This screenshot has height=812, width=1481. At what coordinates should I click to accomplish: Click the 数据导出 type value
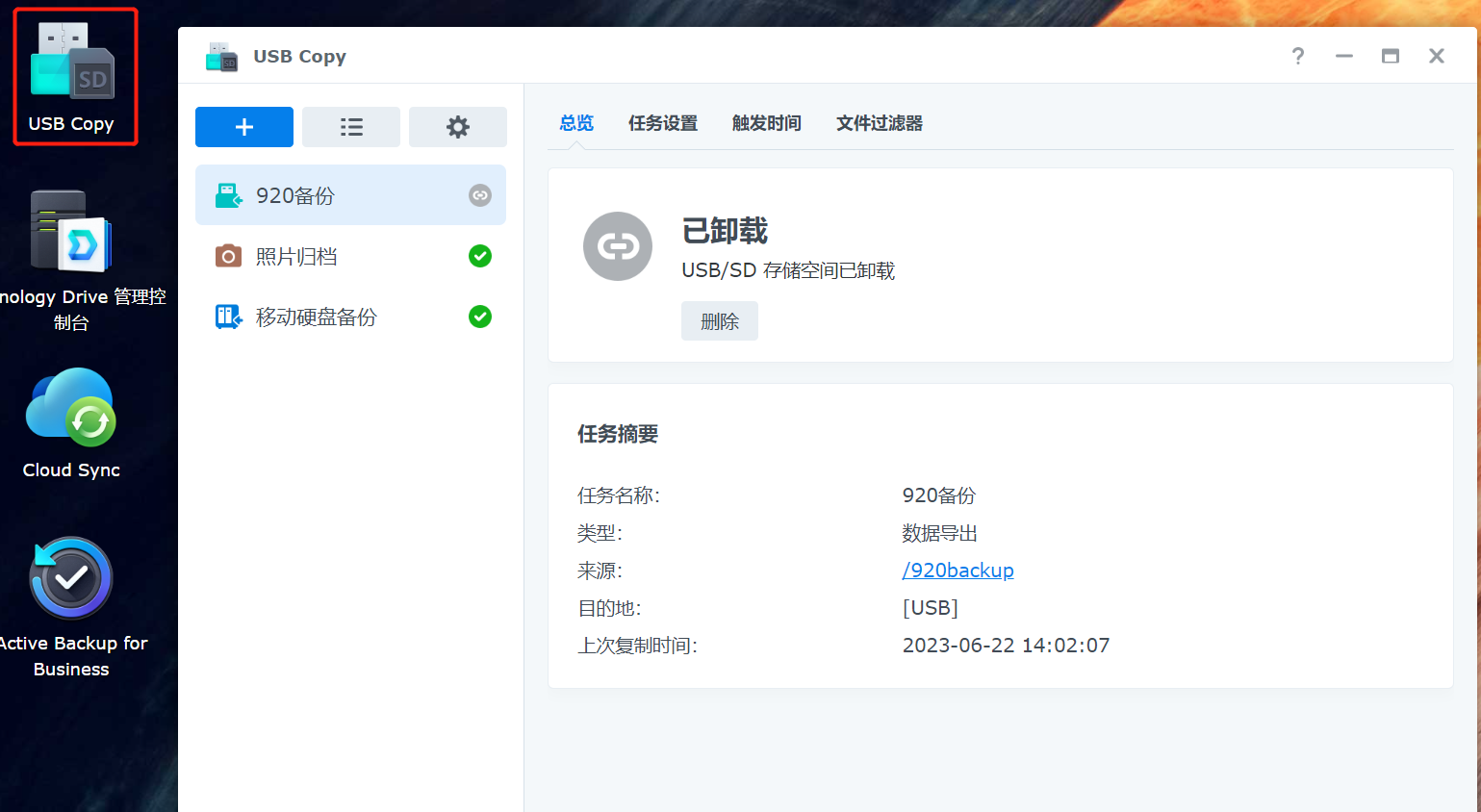click(x=939, y=533)
